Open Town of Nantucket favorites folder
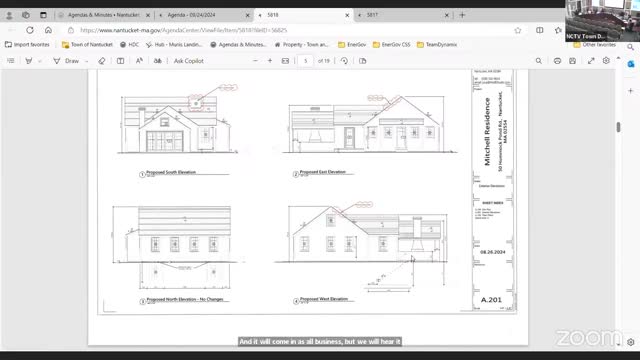 pos(87,44)
